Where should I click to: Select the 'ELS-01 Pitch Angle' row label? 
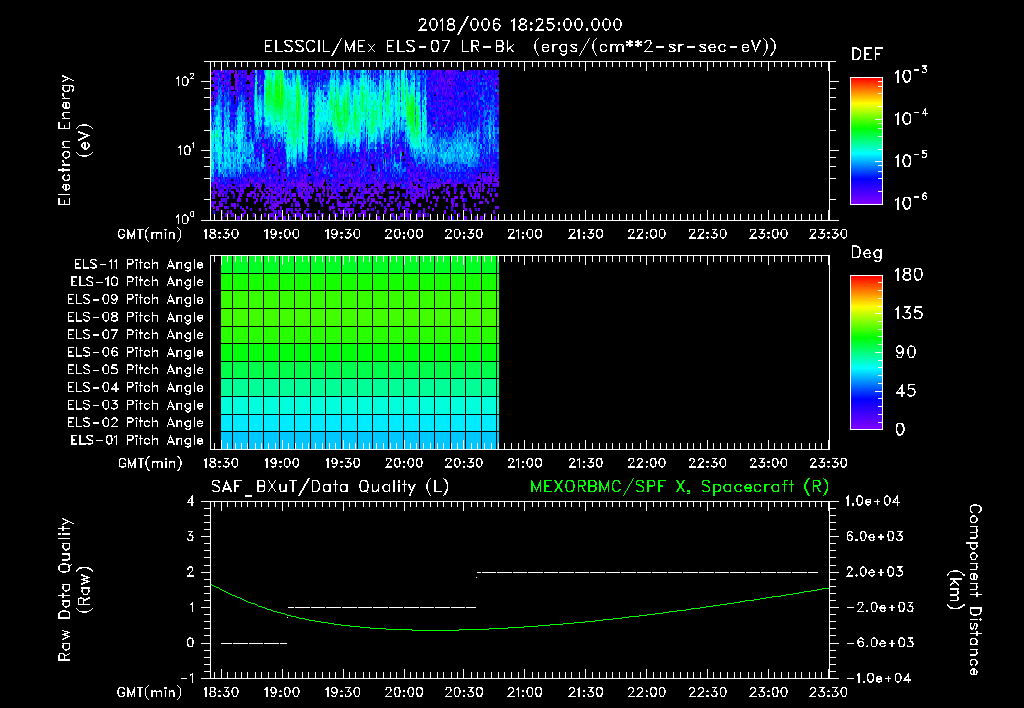tap(137, 440)
